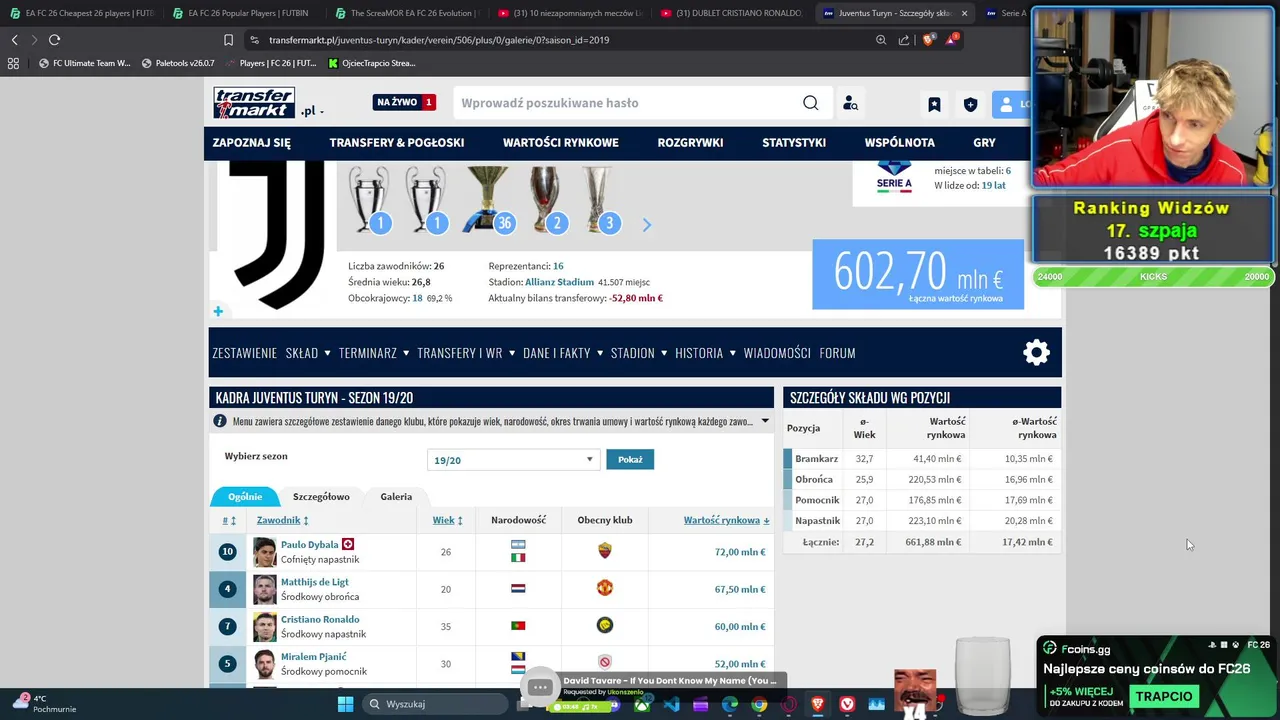1280x720 pixels.
Task: Open Visual Studio Code from taskbar
Action: (671, 704)
